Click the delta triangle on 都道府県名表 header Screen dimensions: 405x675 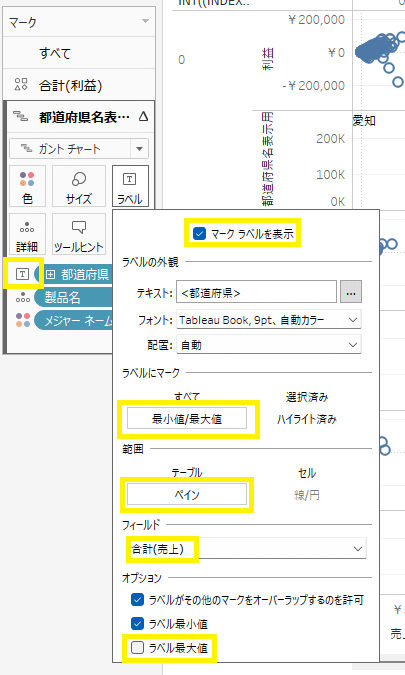(x=143, y=116)
